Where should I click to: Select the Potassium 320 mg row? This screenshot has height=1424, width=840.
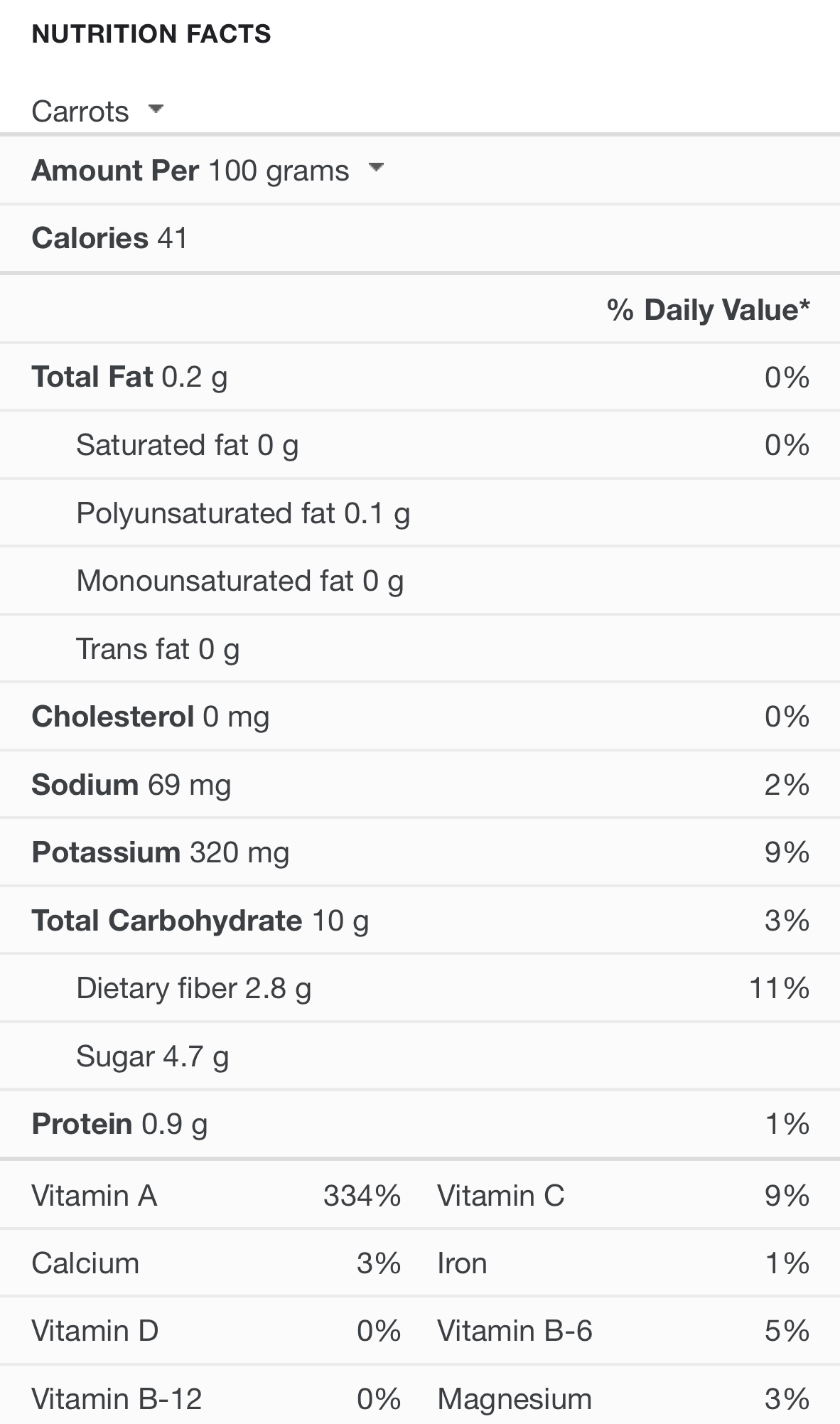coord(161,852)
